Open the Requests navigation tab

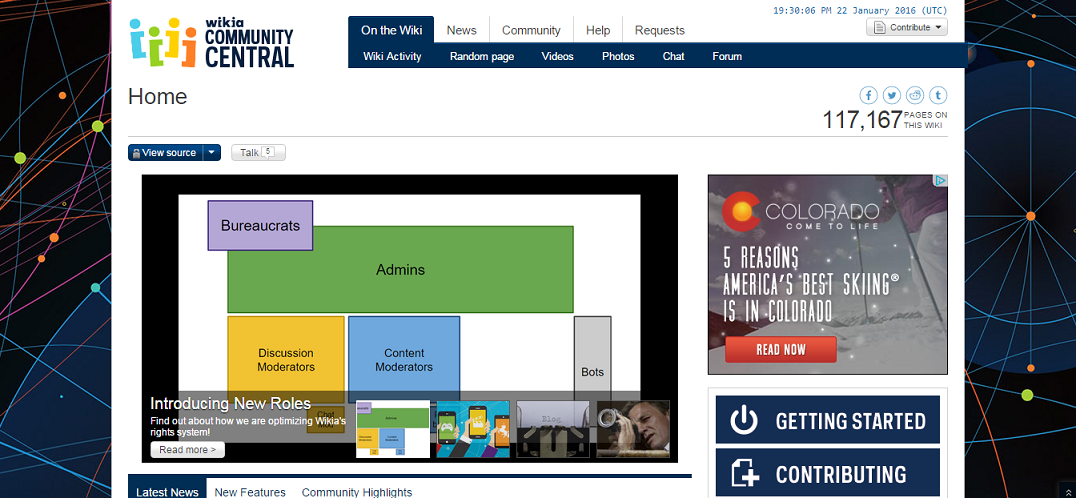(659, 30)
